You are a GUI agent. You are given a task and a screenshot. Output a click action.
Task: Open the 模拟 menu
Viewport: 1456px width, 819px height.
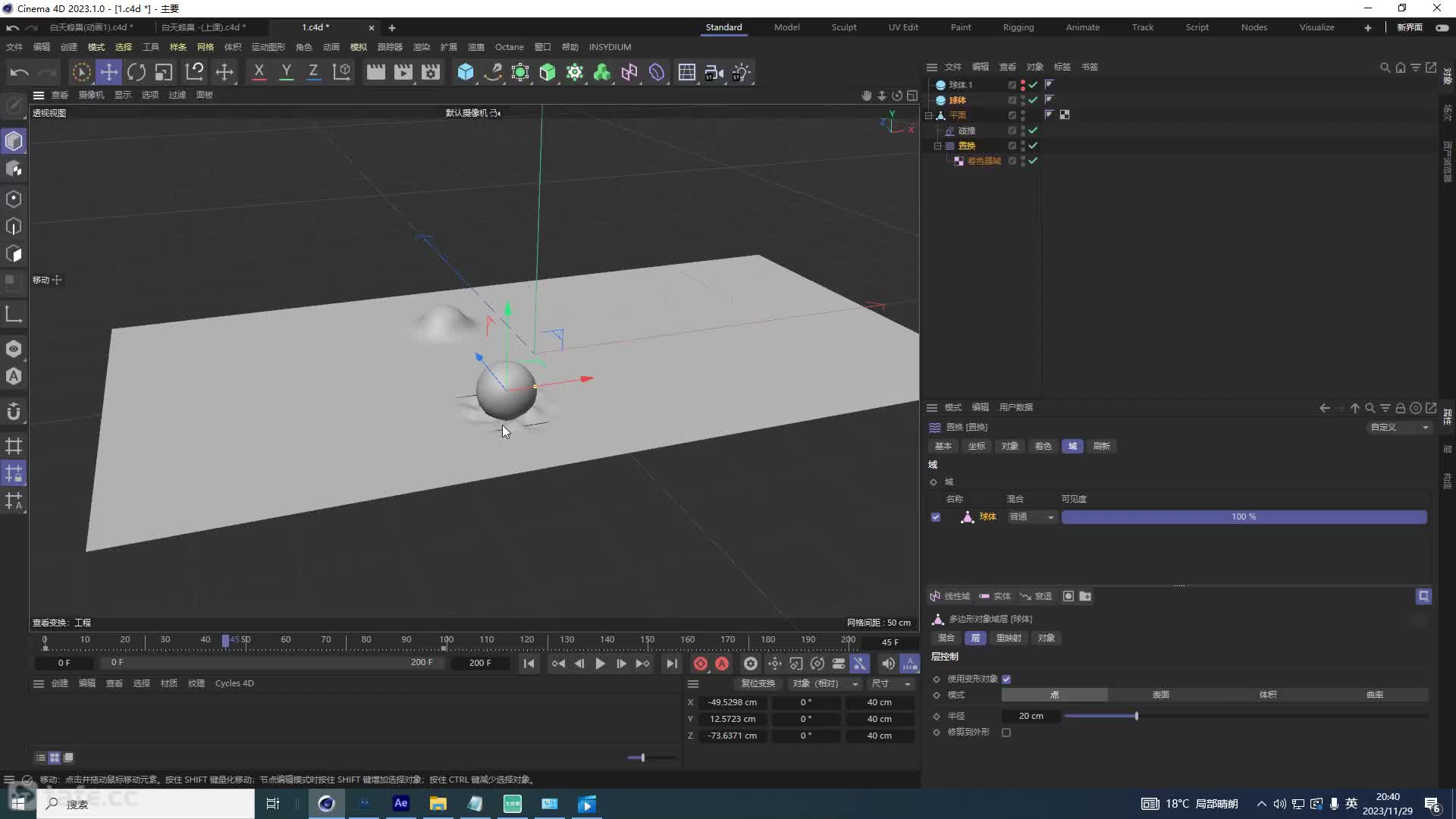pyautogui.click(x=358, y=47)
